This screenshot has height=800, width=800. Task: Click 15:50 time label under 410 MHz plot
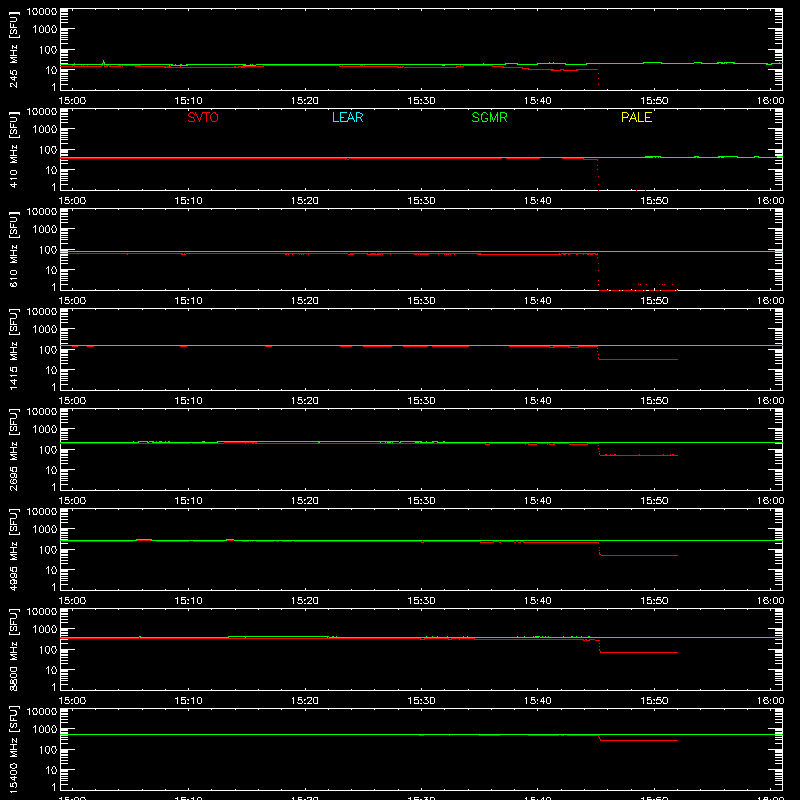[x=654, y=201]
